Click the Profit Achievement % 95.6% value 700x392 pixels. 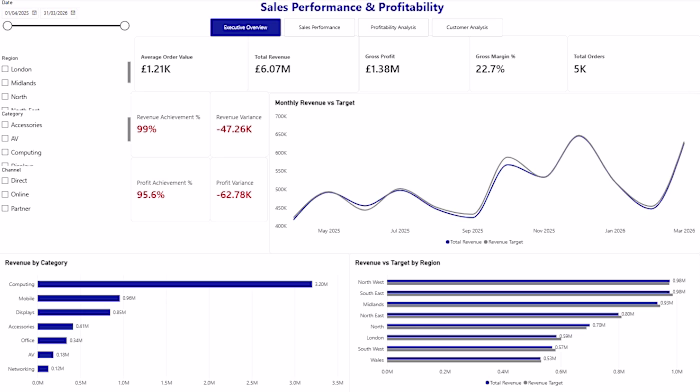point(150,195)
